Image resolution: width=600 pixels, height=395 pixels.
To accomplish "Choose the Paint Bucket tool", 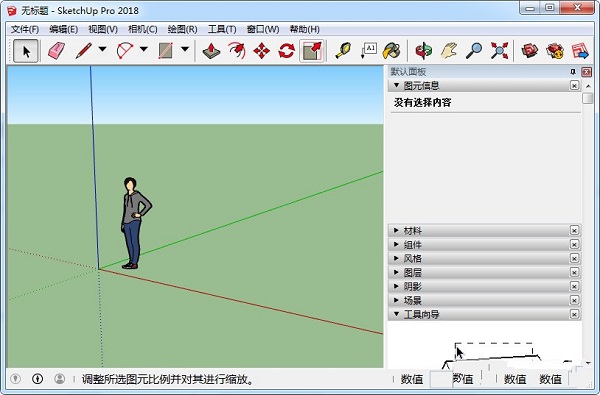I will click(391, 51).
